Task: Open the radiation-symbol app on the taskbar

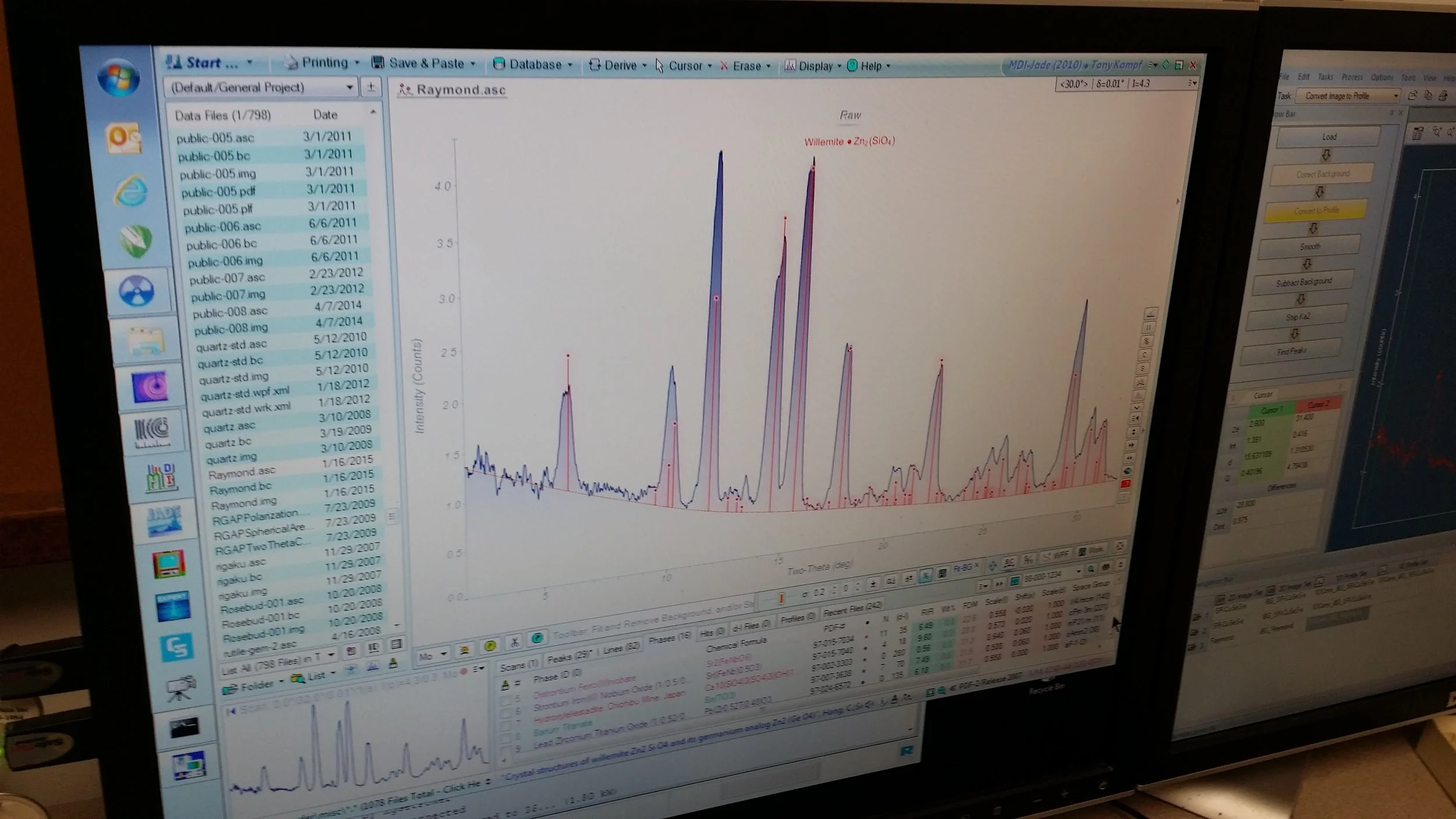Action: [x=137, y=291]
